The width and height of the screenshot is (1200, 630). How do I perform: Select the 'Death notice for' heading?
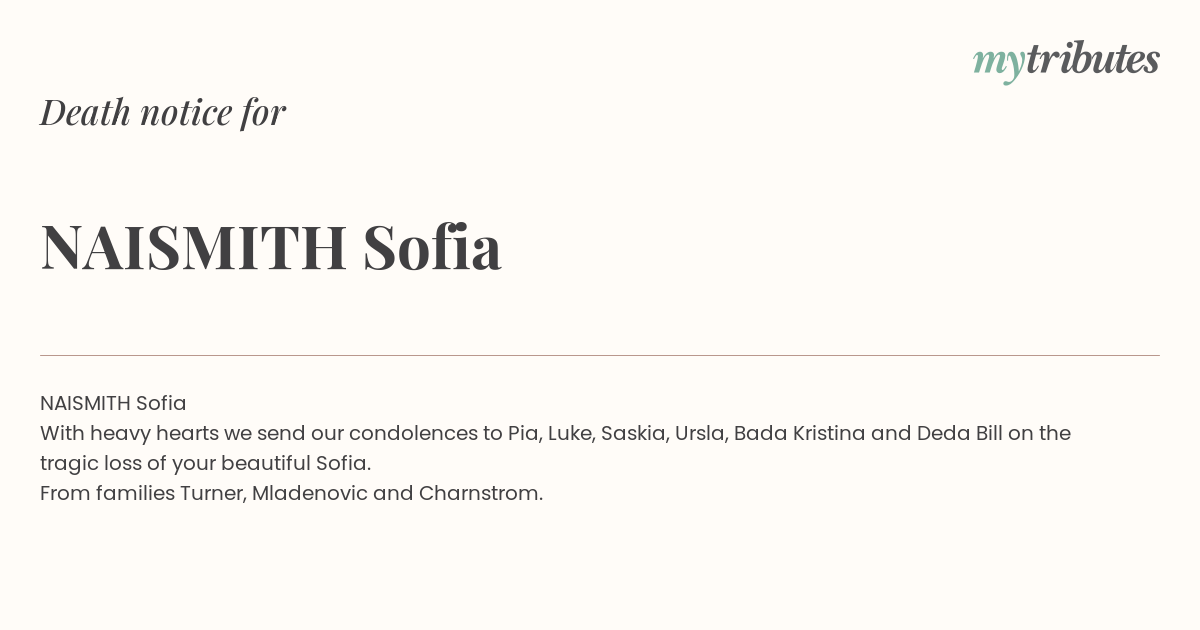pos(163,112)
